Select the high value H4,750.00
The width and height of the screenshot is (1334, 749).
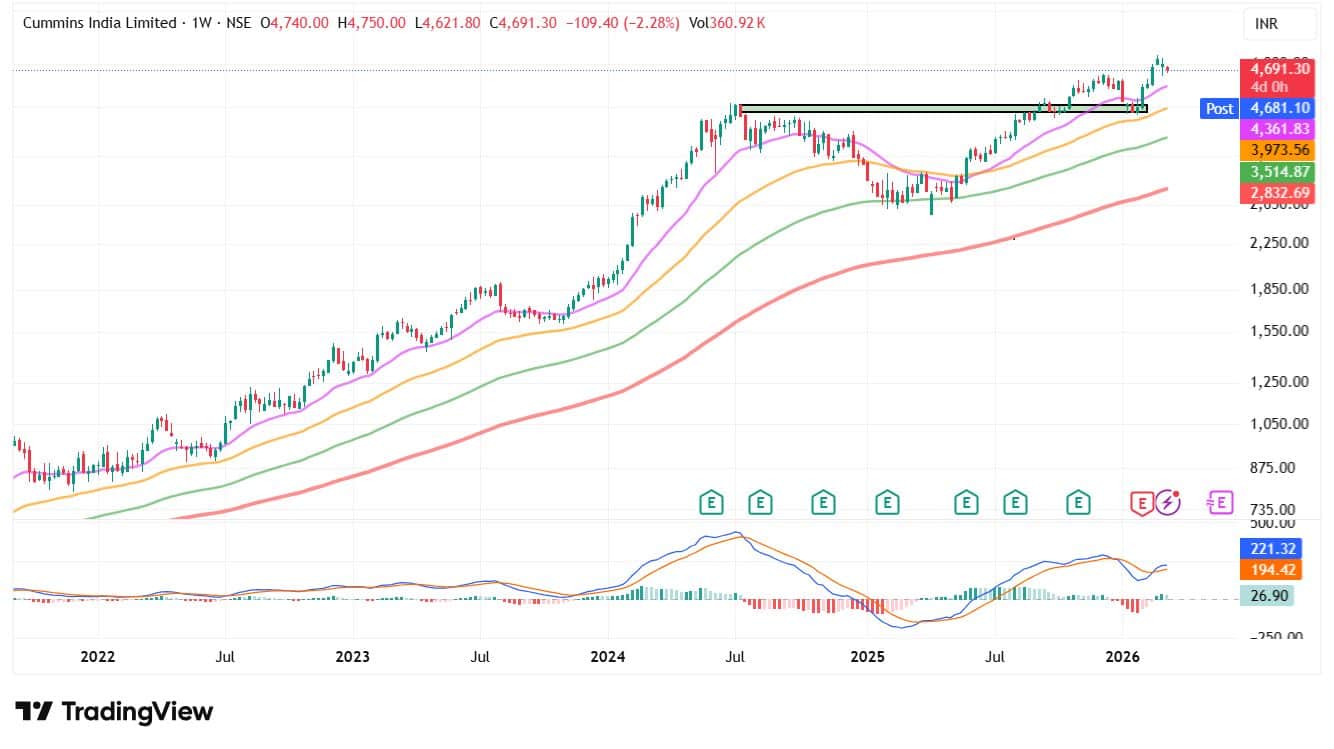point(372,22)
